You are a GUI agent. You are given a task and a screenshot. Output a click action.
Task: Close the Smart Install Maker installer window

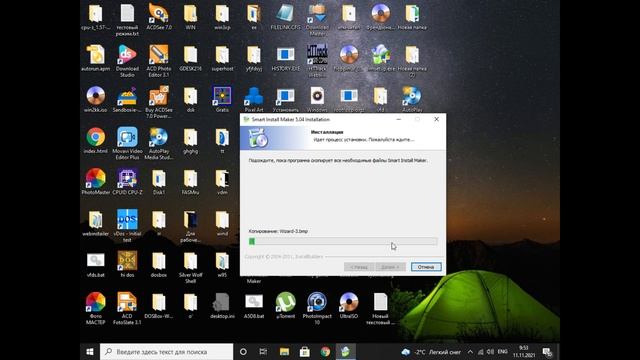[x=436, y=119]
